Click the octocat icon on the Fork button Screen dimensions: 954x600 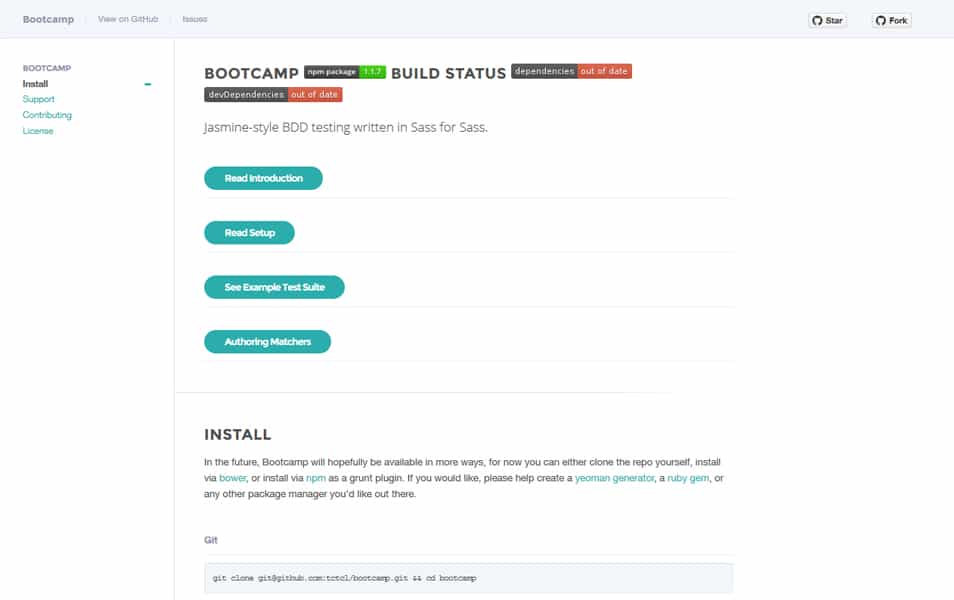point(879,19)
